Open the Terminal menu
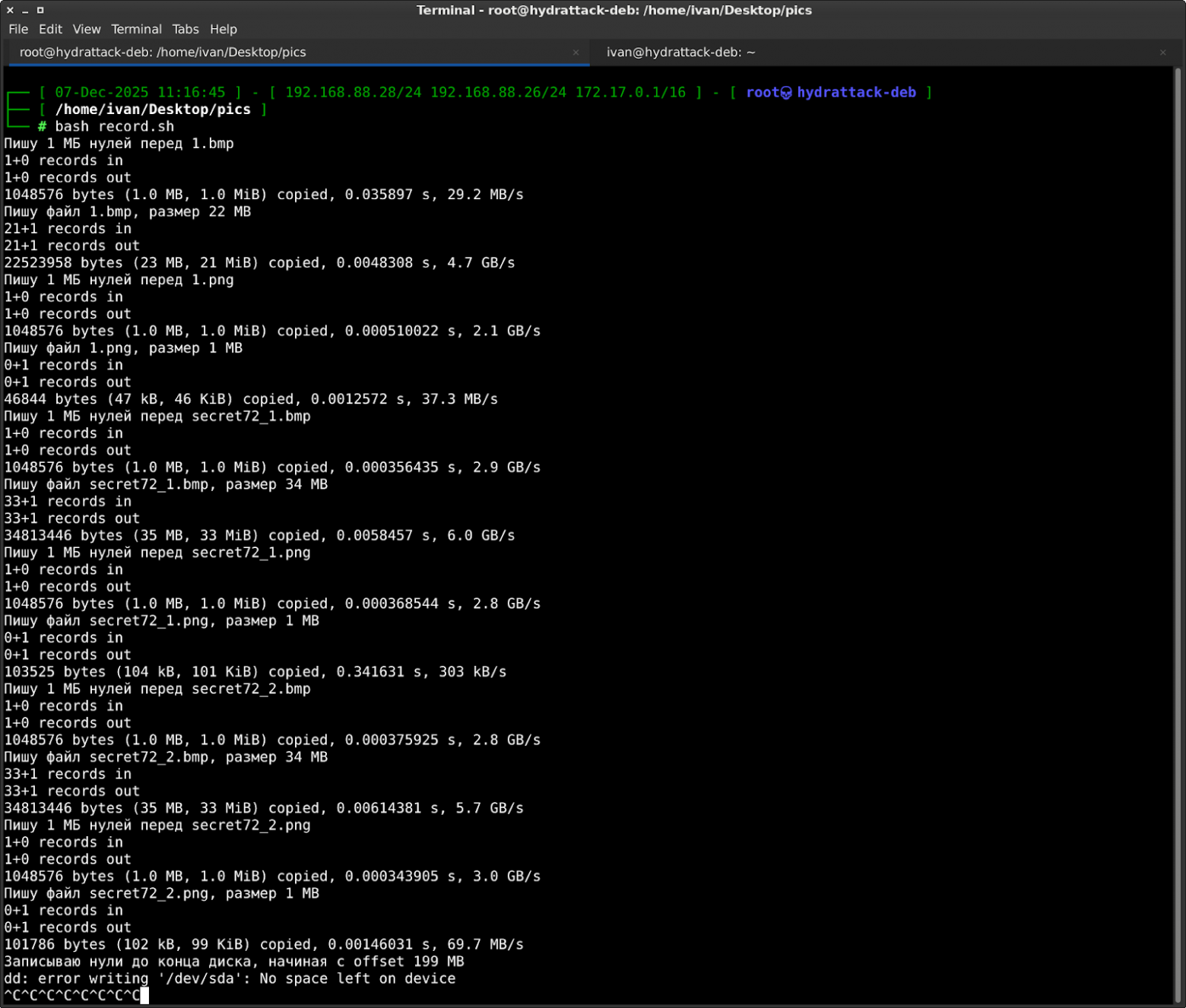Image resolution: width=1186 pixels, height=1008 pixels. coord(136,29)
